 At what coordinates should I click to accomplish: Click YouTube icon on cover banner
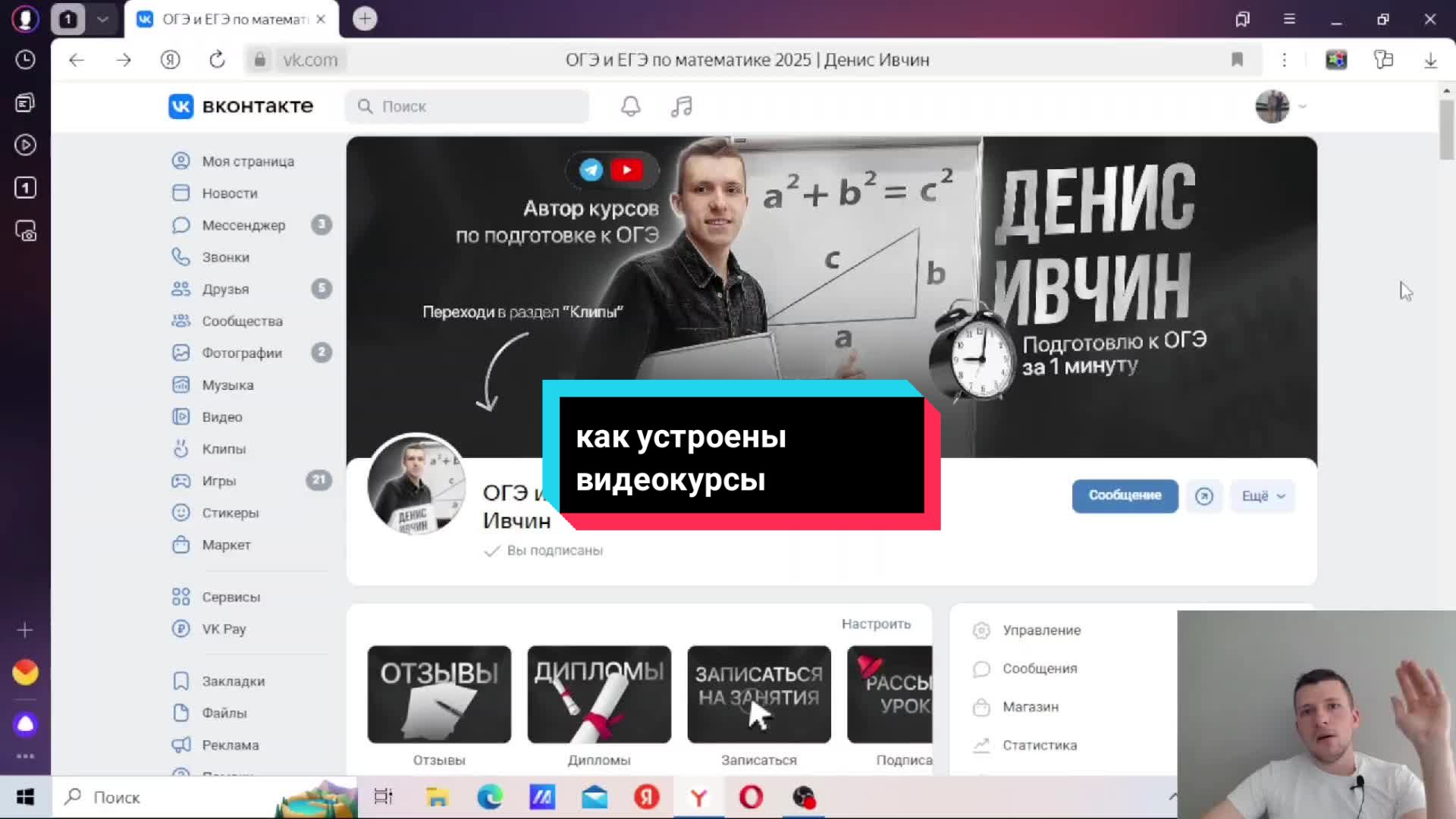626,170
